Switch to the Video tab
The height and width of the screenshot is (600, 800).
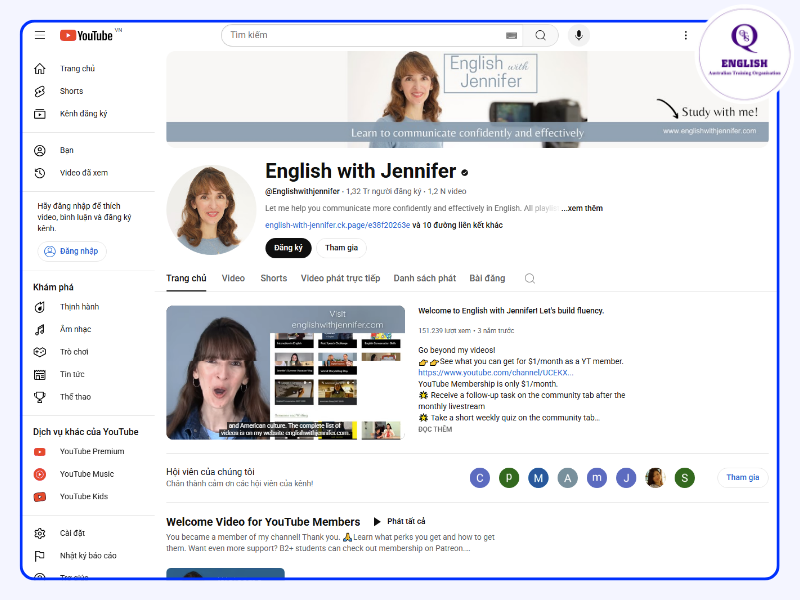point(233,278)
